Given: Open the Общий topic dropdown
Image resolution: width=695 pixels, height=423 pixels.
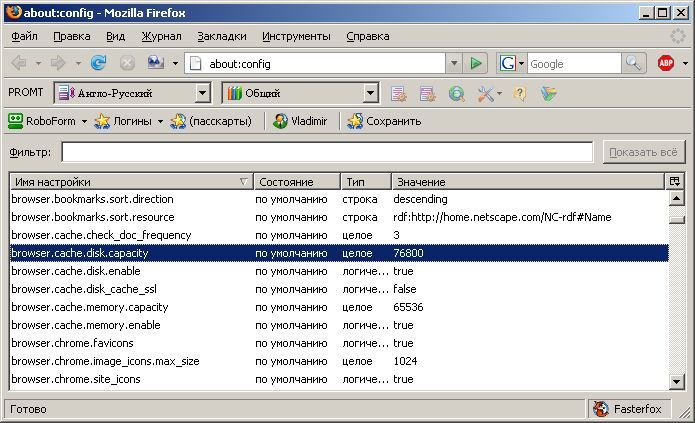Looking at the screenshot, I should 371,93.
